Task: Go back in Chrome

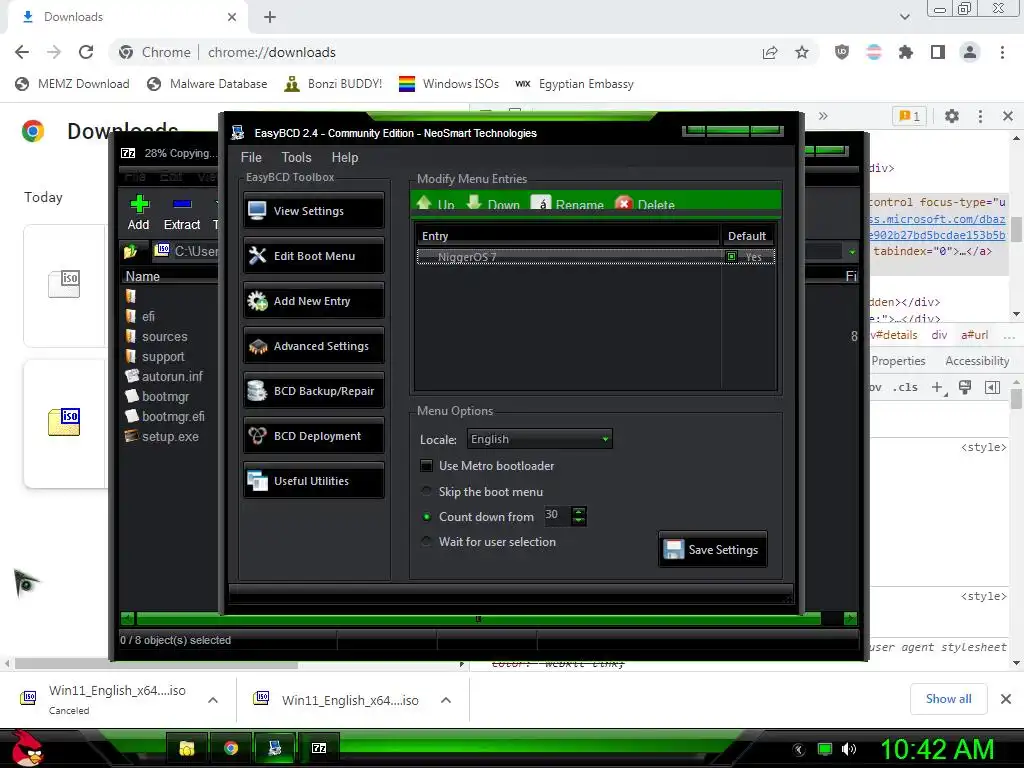Action: point(22,52)
